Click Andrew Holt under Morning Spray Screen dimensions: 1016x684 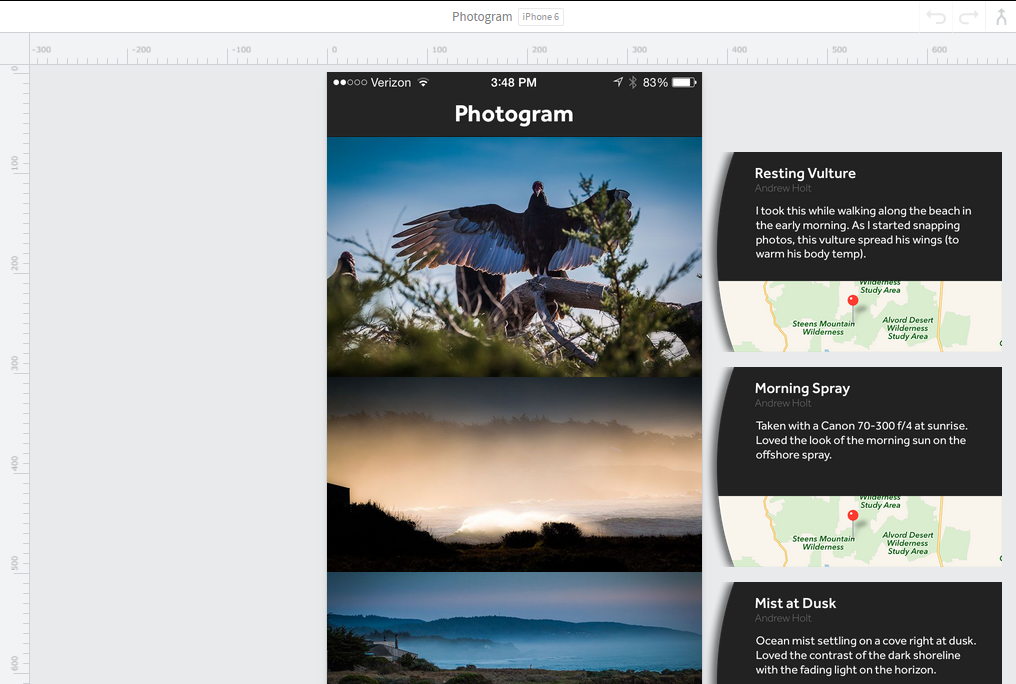[x=783, y=403]
